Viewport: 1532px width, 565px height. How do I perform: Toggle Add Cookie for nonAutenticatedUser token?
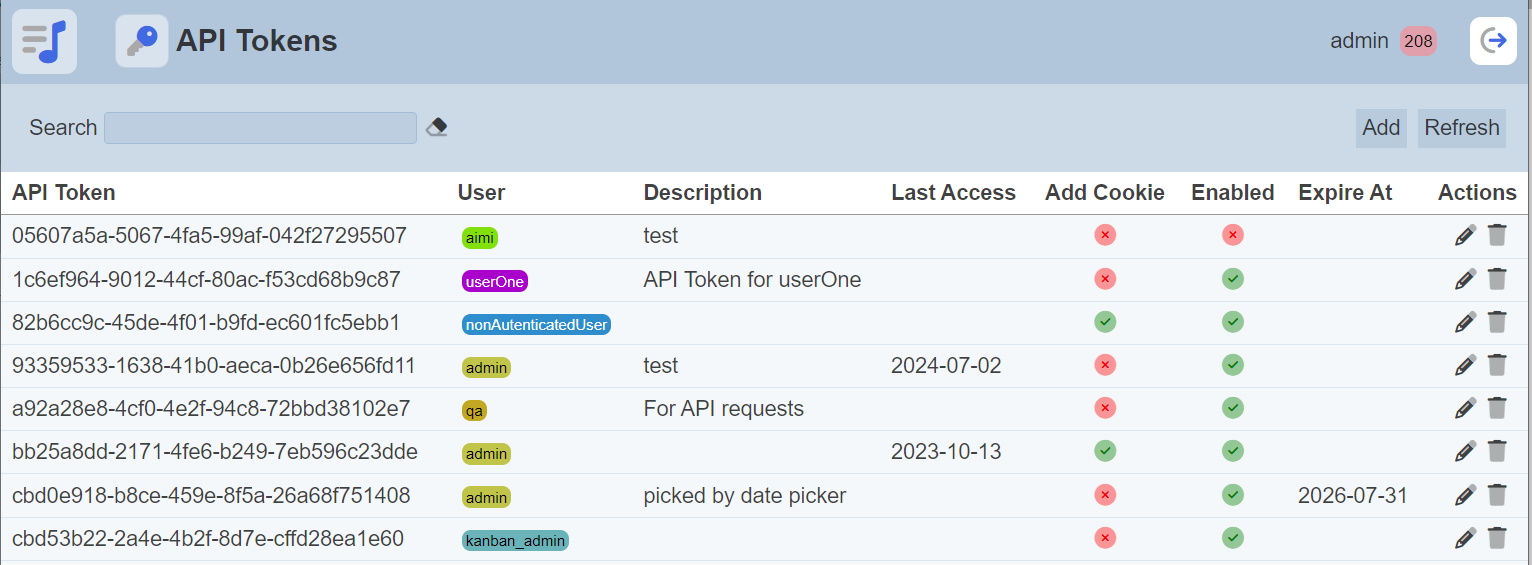click(1104, 322)
